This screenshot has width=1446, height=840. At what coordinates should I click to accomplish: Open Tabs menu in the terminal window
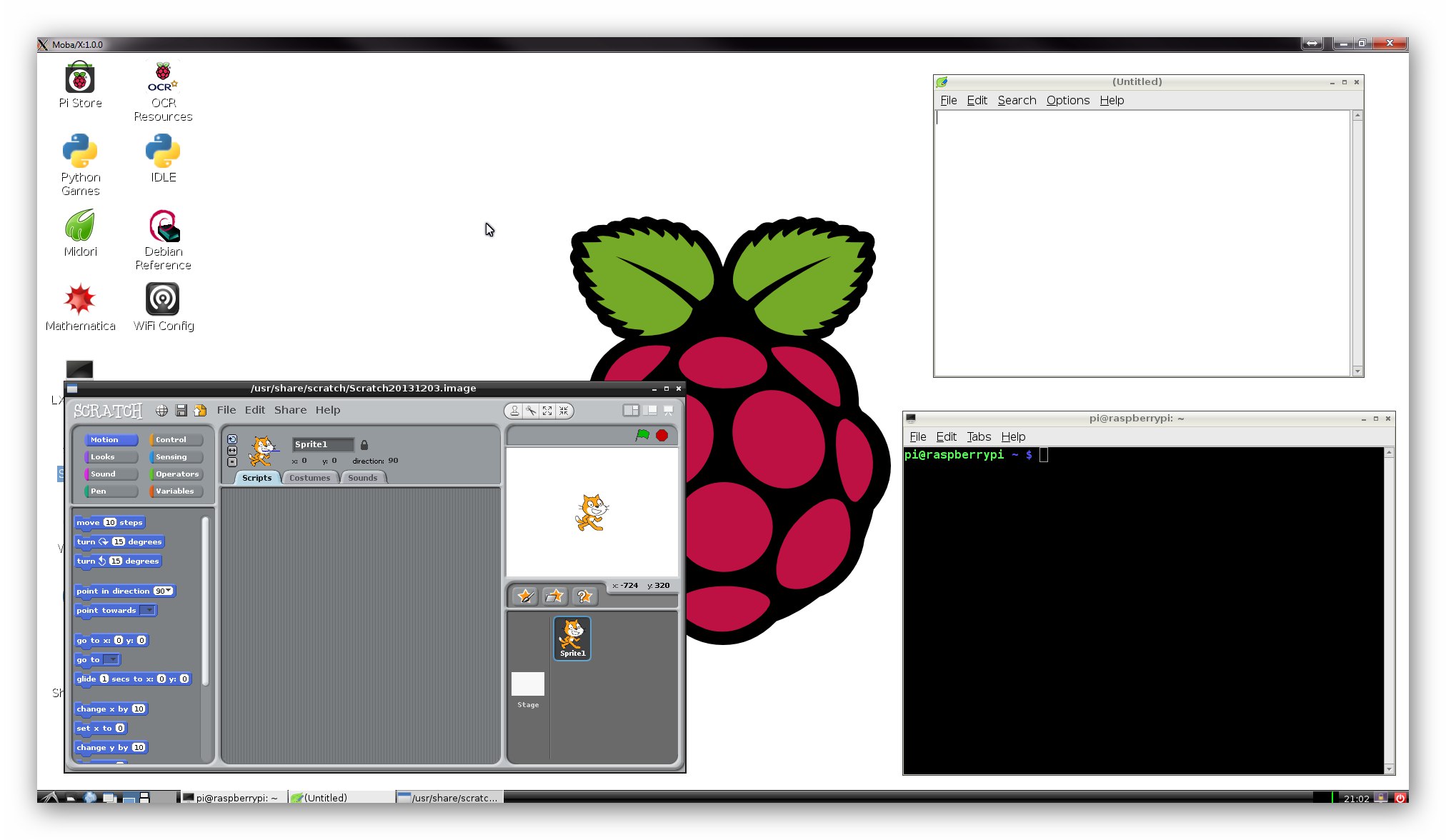click(x=979, y=436)
